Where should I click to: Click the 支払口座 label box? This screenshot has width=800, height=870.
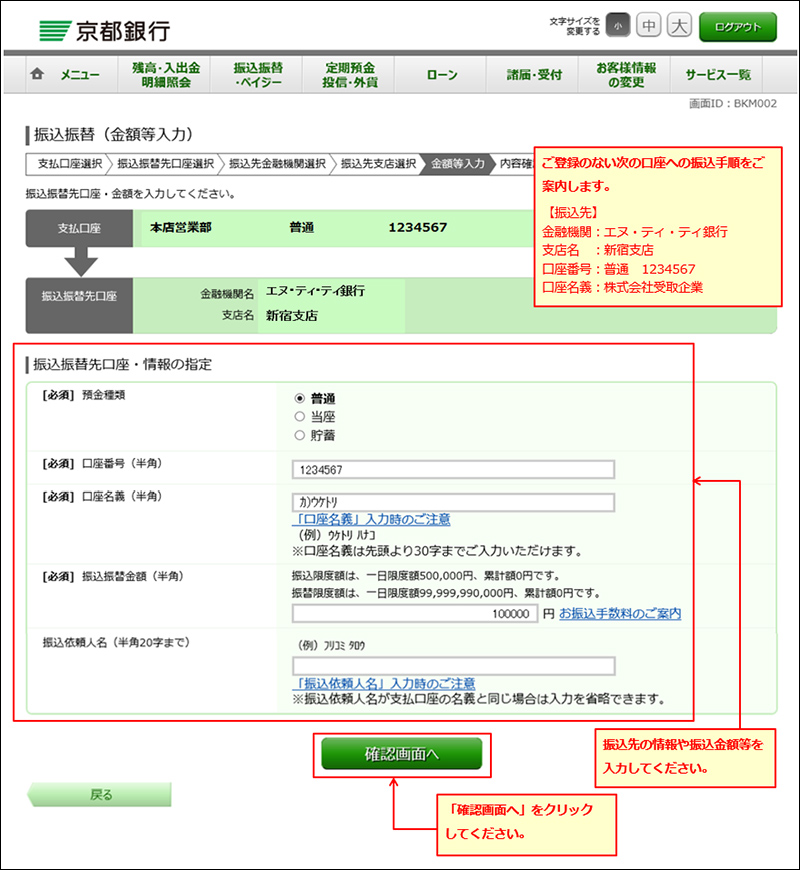pos(79,228)
